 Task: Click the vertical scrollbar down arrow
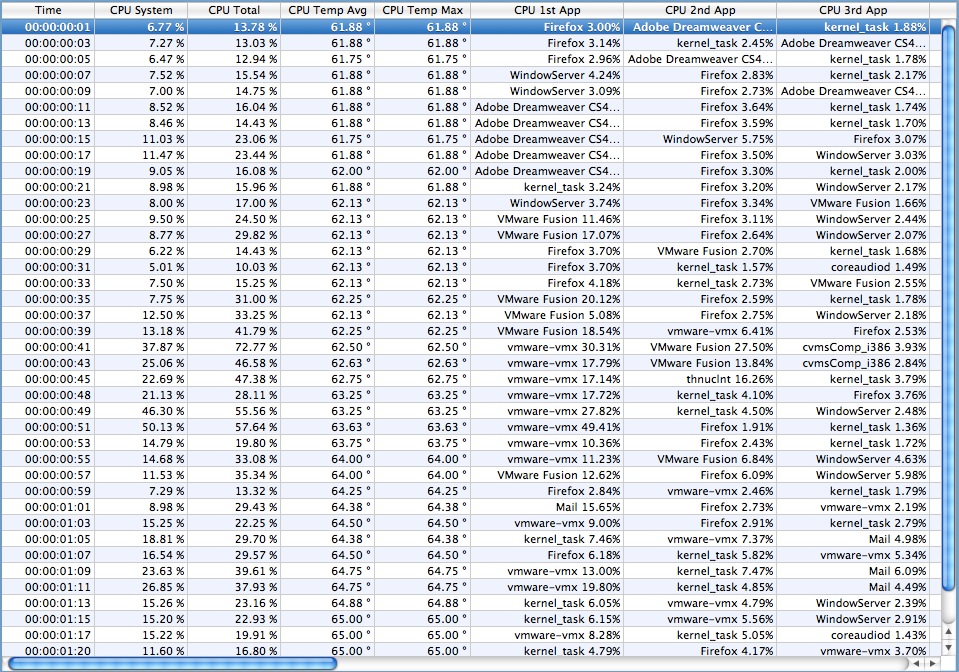pos(949,648)
